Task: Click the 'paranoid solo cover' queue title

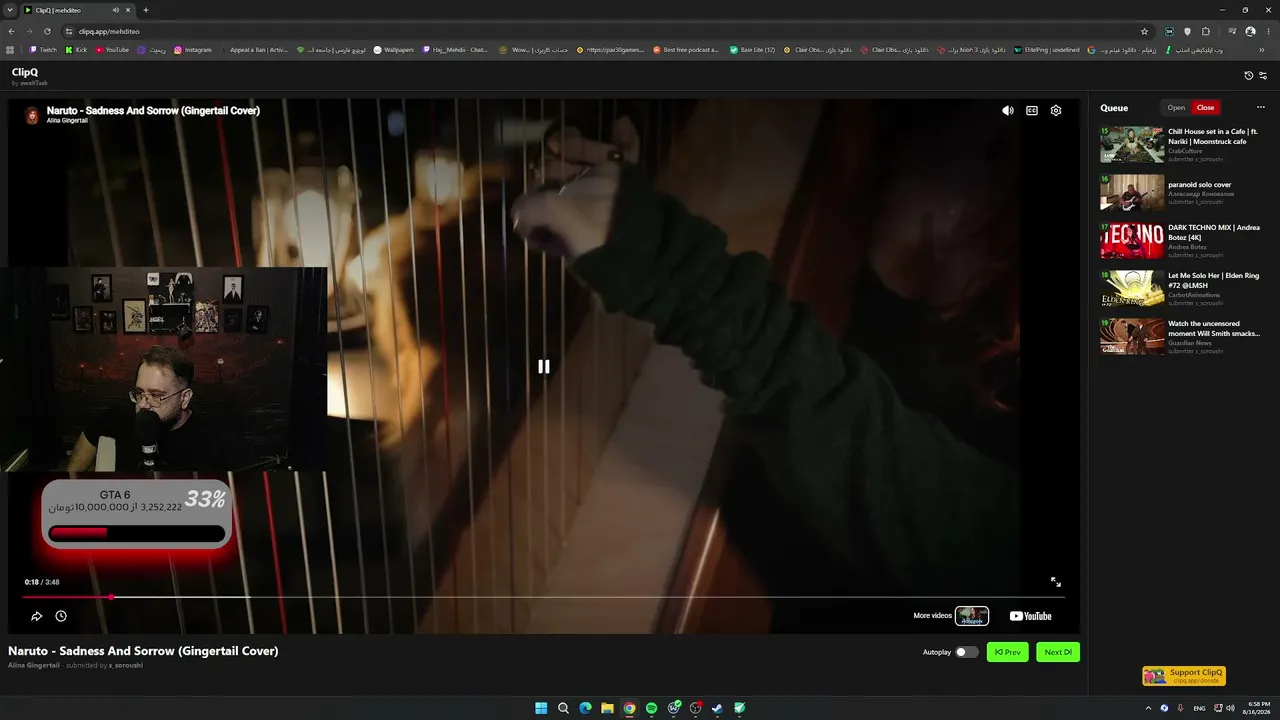Action: pyautogui.click(x=1199, y=185)
